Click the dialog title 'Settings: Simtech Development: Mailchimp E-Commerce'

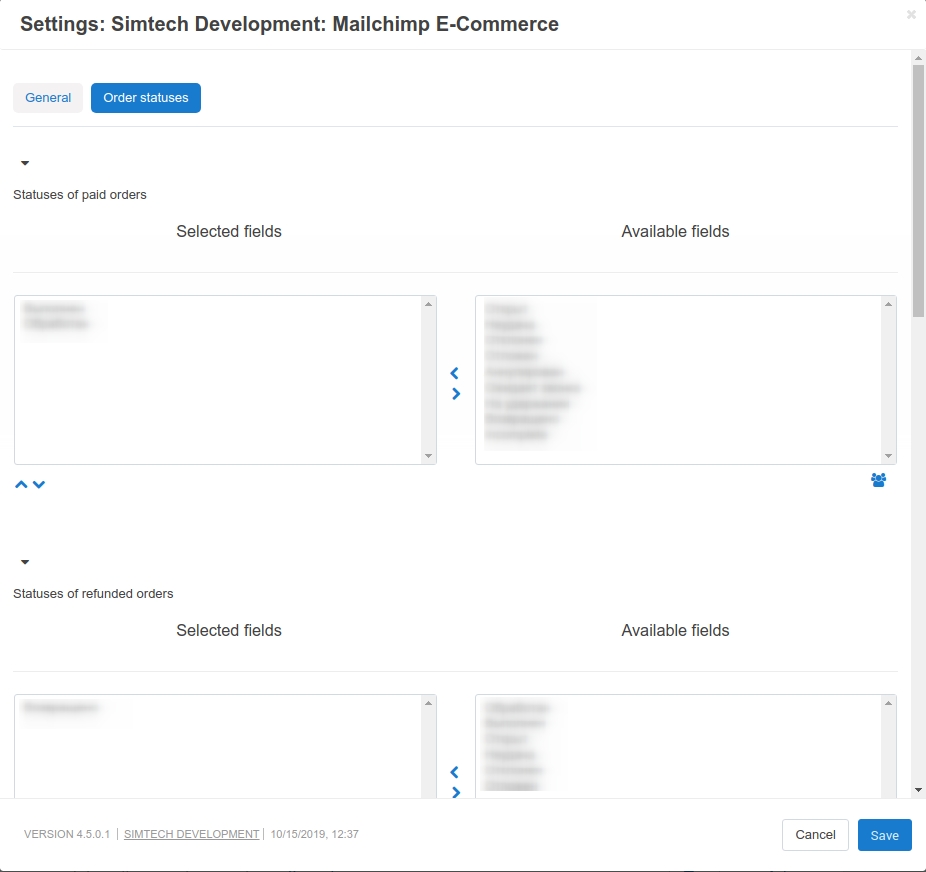289,24
